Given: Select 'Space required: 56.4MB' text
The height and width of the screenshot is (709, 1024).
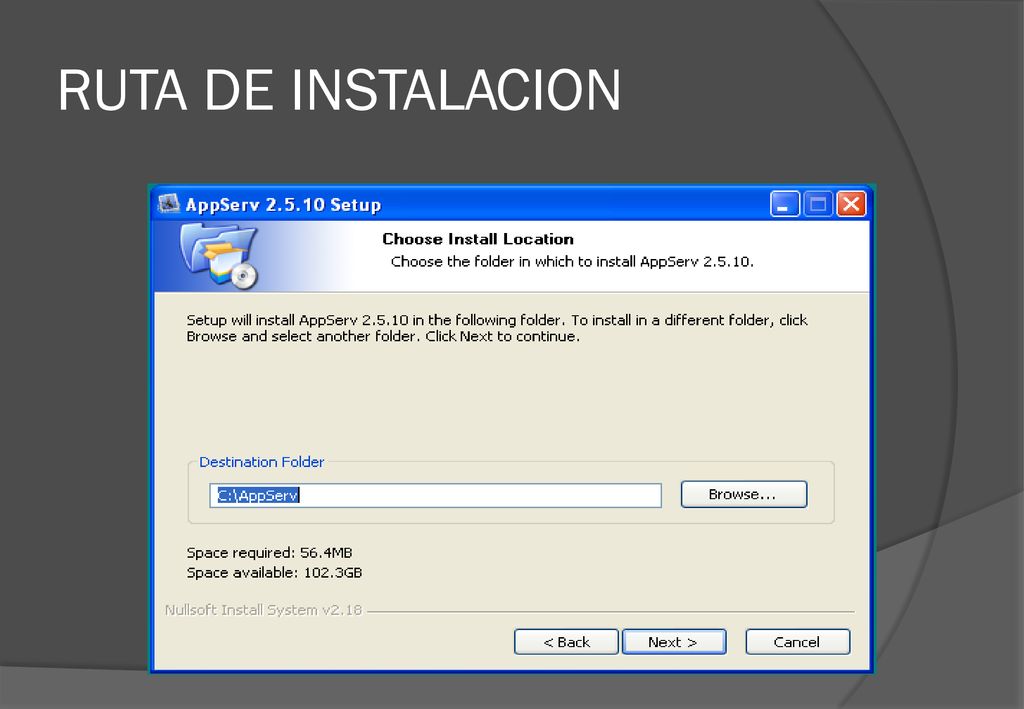Looking at the screenshot, I should tap(269, 553).
